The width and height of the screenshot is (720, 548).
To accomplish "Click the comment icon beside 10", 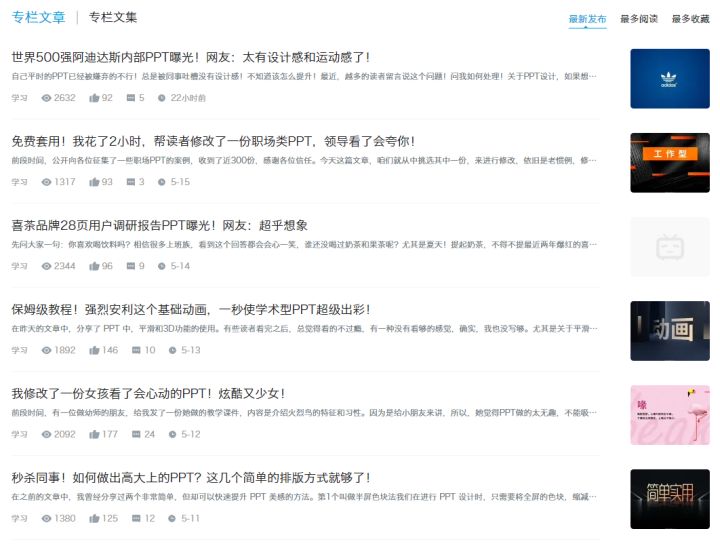I will [x=136, y=350].
